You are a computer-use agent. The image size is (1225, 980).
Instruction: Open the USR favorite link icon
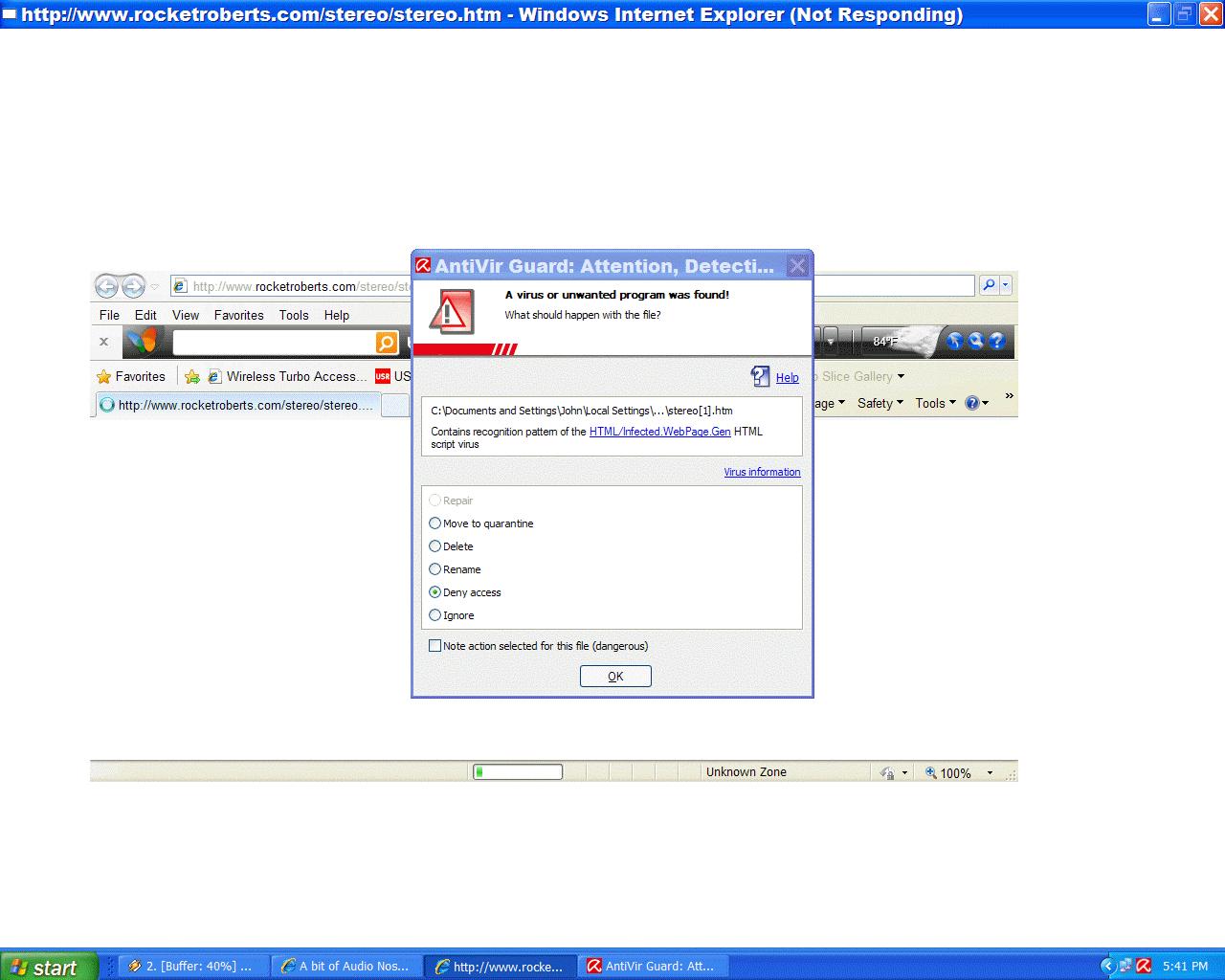pos(383,376)
